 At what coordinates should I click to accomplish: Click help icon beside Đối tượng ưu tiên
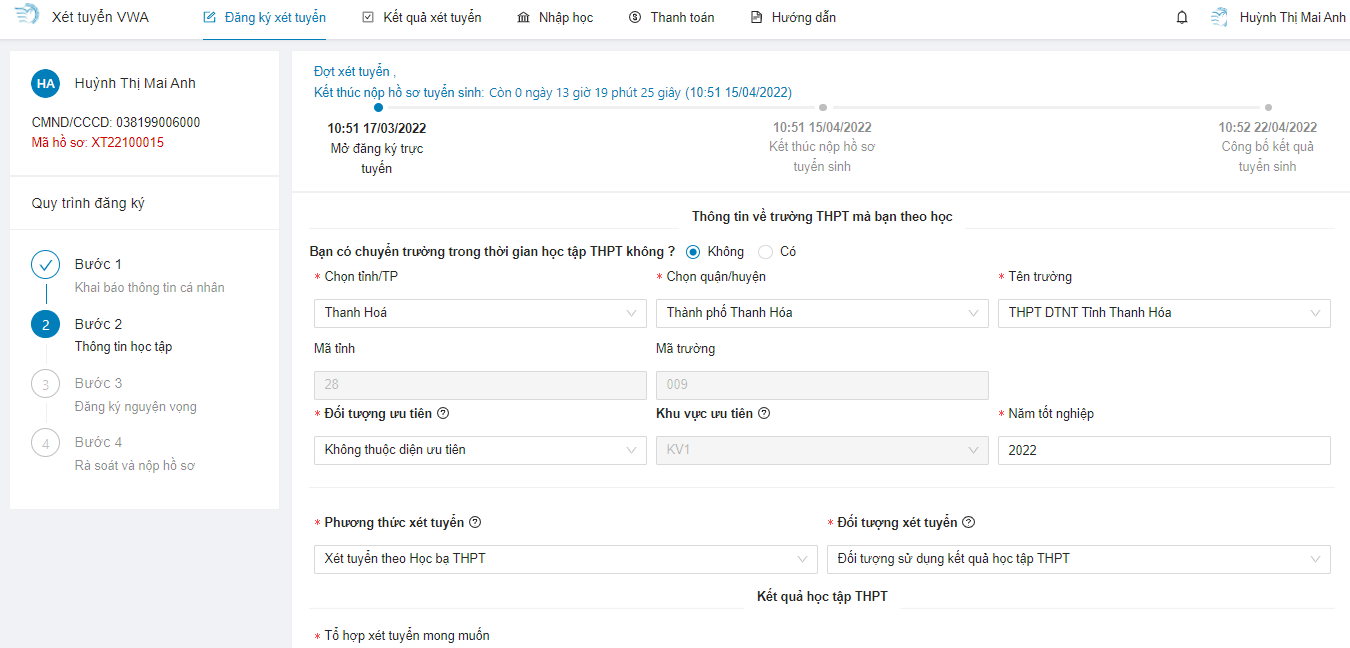443,413
